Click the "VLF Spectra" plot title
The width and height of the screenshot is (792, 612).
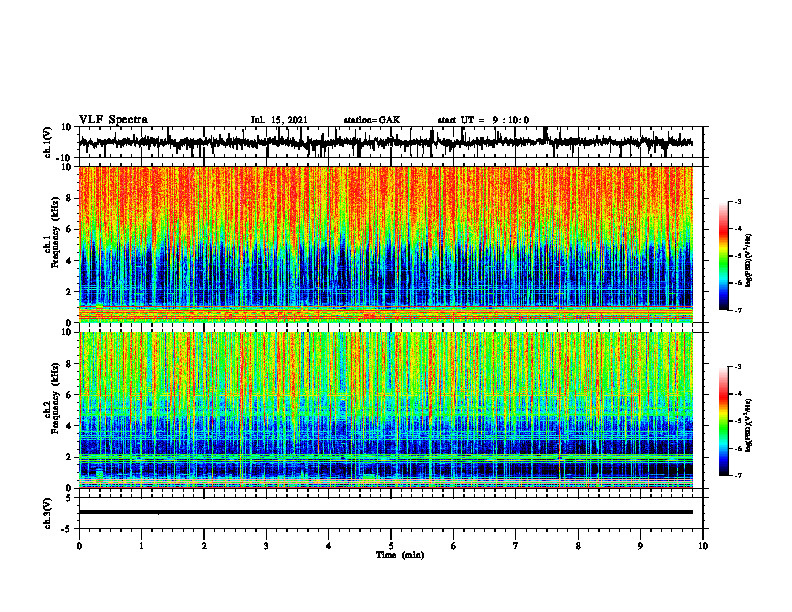point(113,120)
